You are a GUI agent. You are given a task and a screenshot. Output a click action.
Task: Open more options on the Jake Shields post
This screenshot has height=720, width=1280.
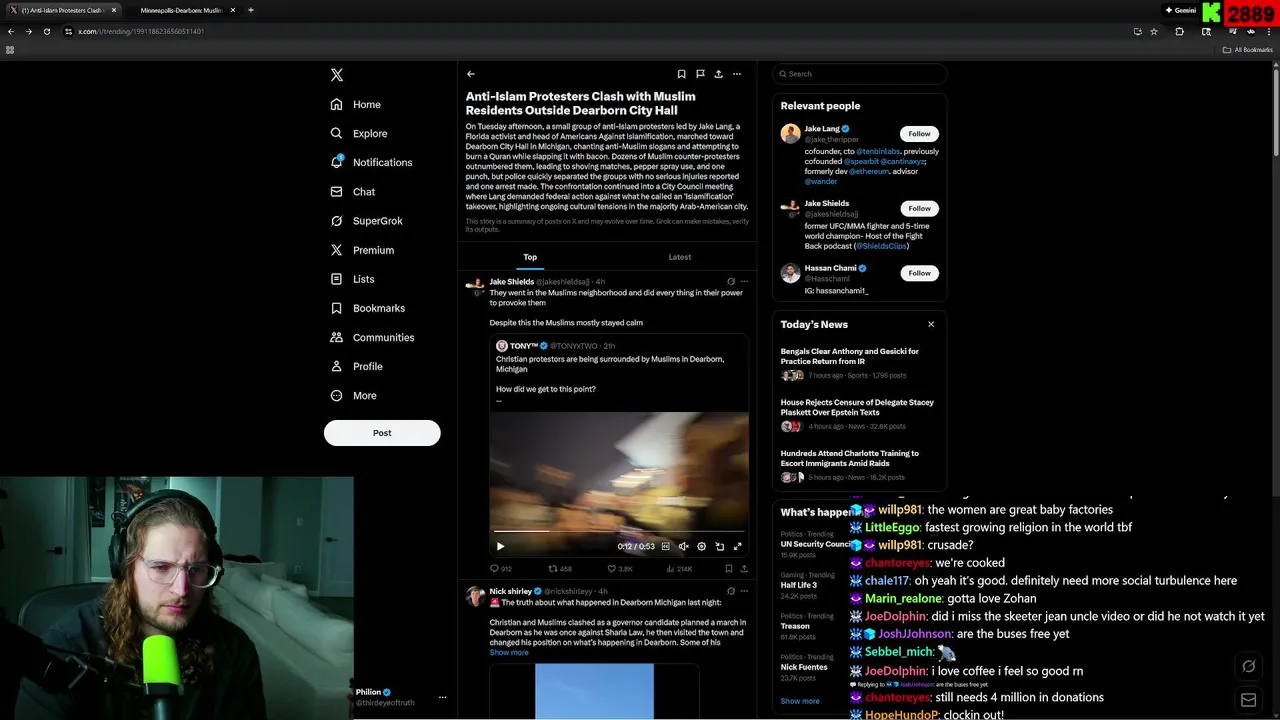coord(744,282)
